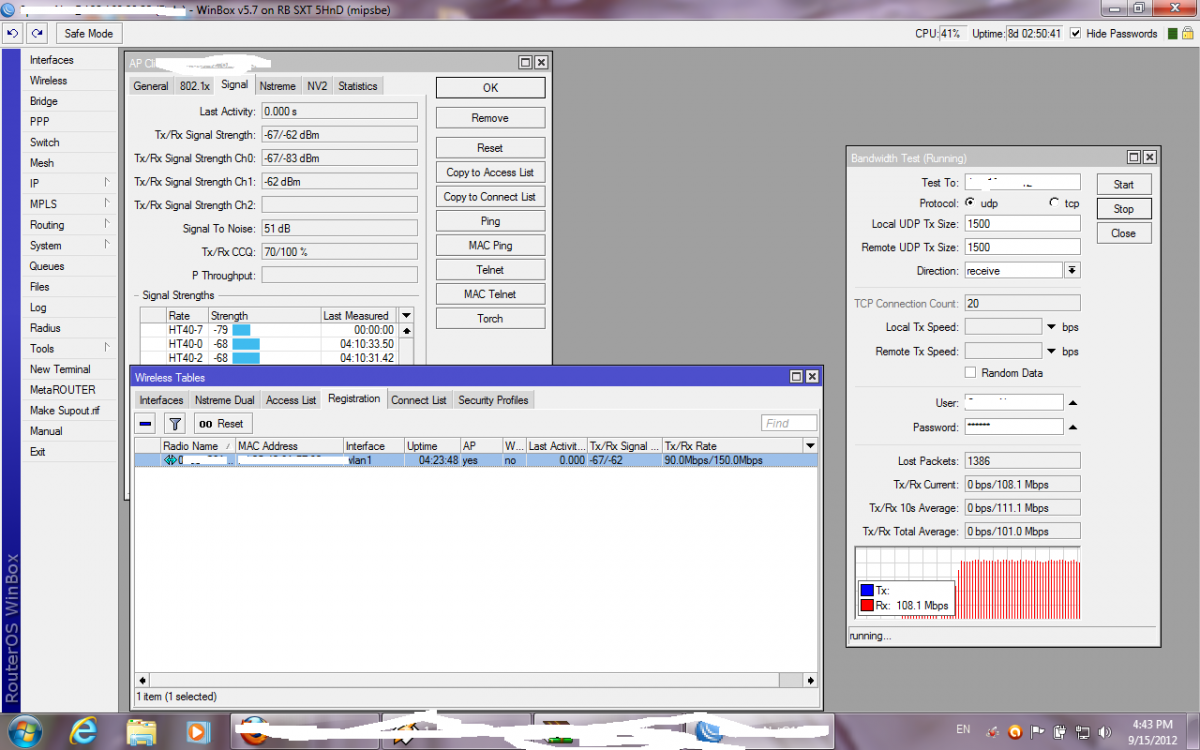Toggle the Hide Passwords checkbox
Image resolution: width=1200 pixels, height=750 pixels.
[x=1076, y=33]
